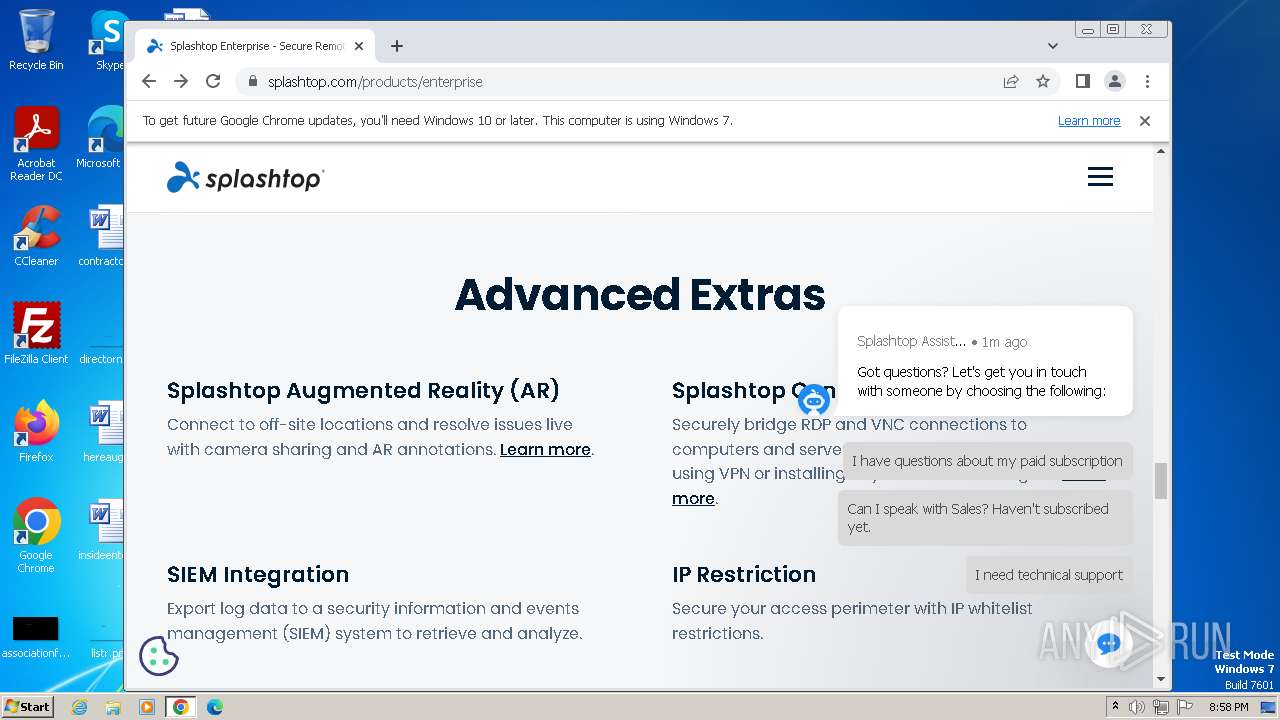Viewport: 1280px width, 720px height.
Task: Click the 'Advanced Extras' heading
Action: 640,295
